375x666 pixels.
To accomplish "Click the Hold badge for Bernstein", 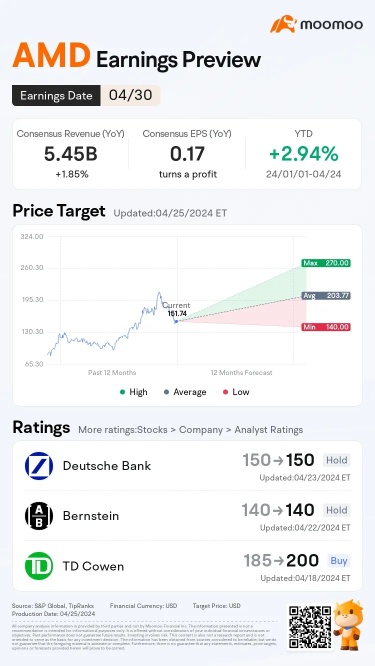I will tap(337, 510).
